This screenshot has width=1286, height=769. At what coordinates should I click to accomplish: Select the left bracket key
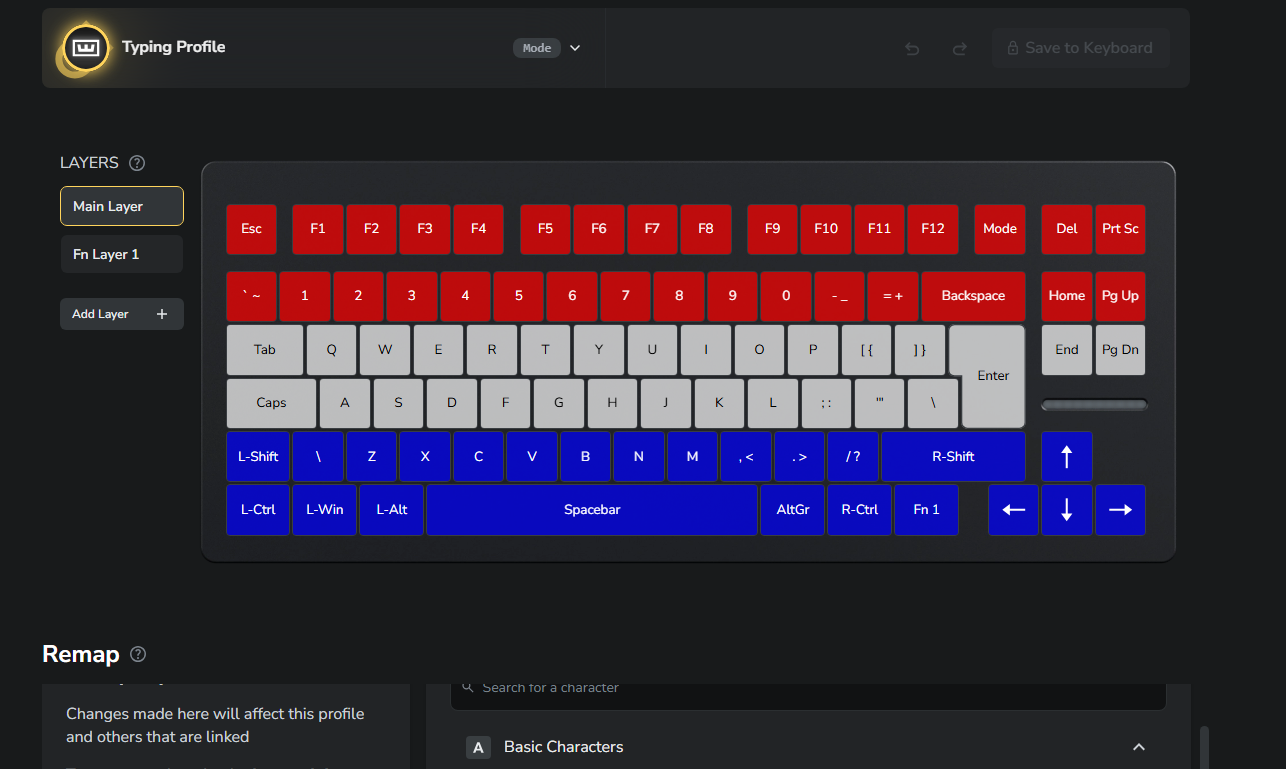(867, 350)
